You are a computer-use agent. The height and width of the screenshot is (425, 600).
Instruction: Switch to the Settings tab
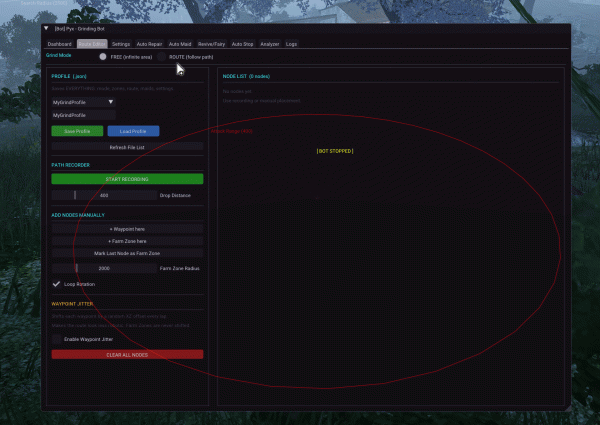(x=121, y=44)
